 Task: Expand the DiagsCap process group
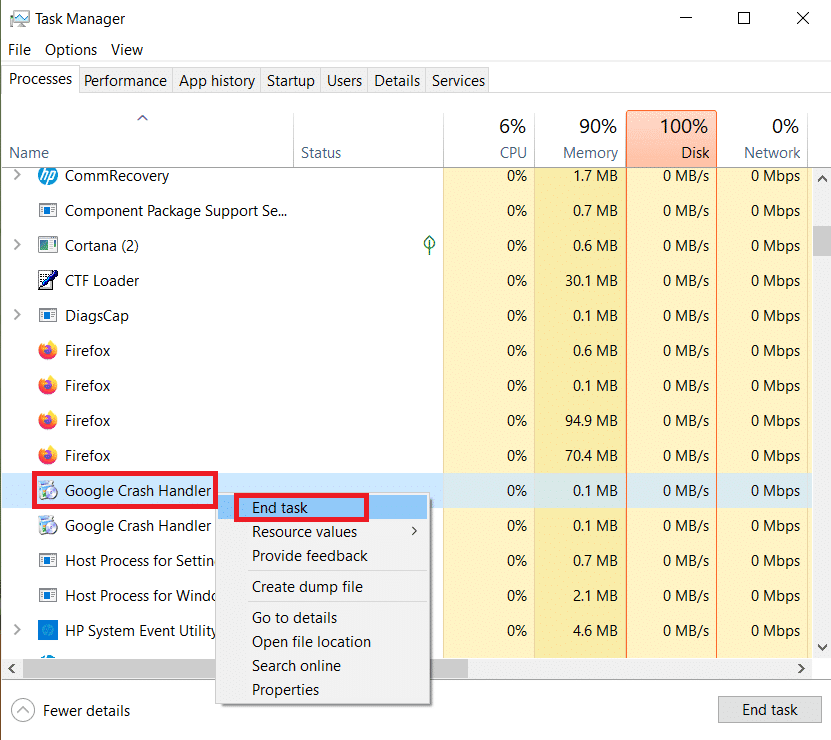(x=17, y=316)
